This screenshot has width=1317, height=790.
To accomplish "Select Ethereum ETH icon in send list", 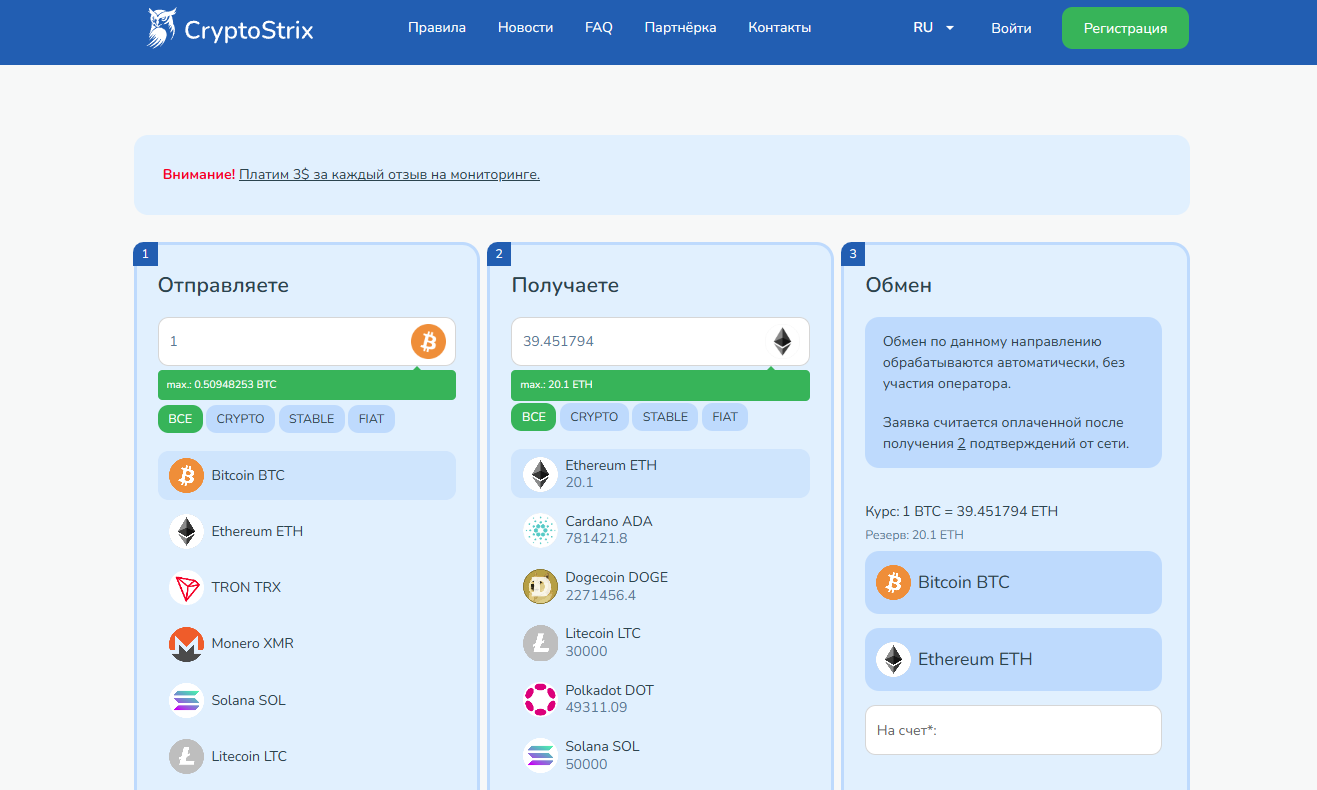I will click(x=186, y=531).
